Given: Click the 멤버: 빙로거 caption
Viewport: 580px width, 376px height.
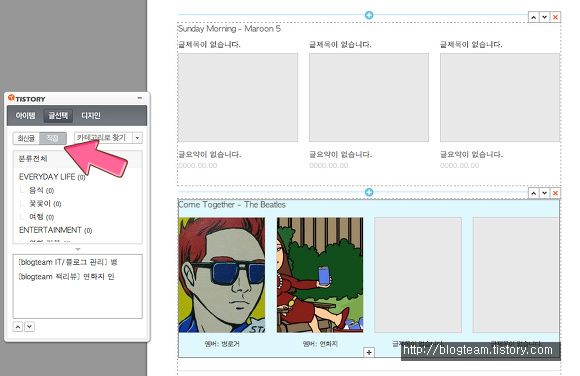Looking at the screenshot, I should pyautogui.click(x=222, y=344).
